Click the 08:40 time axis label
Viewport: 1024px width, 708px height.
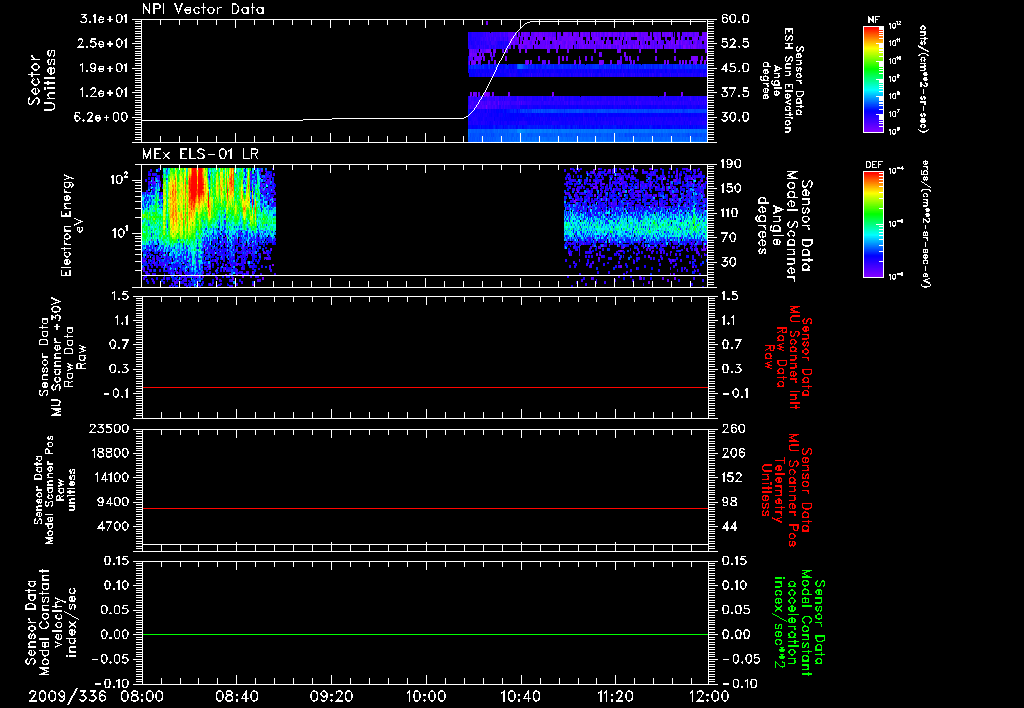pyautogui.click(x=237, y=696)
